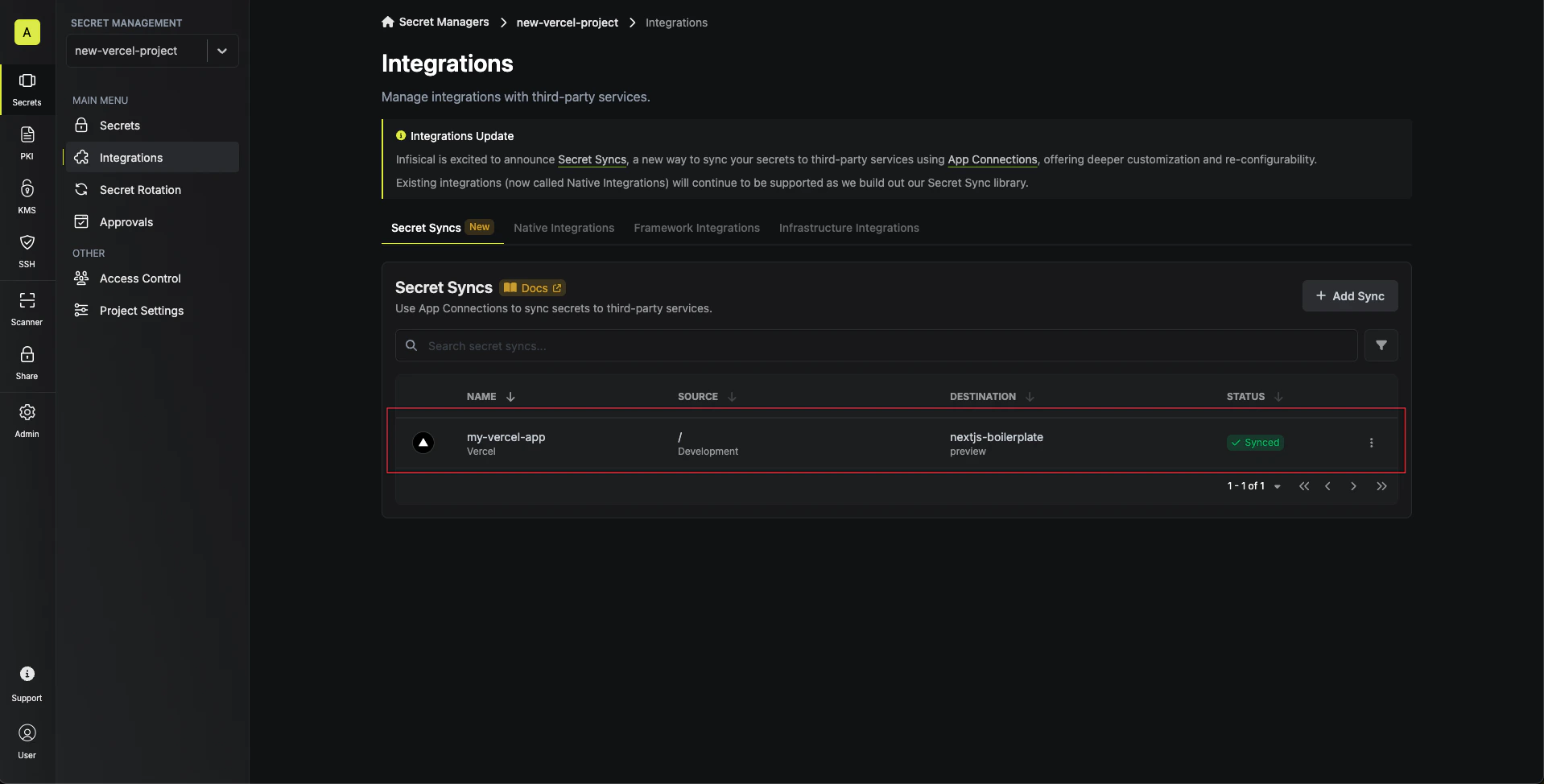Click Secret Managers in breadcrumb

(x=444, y=22)
